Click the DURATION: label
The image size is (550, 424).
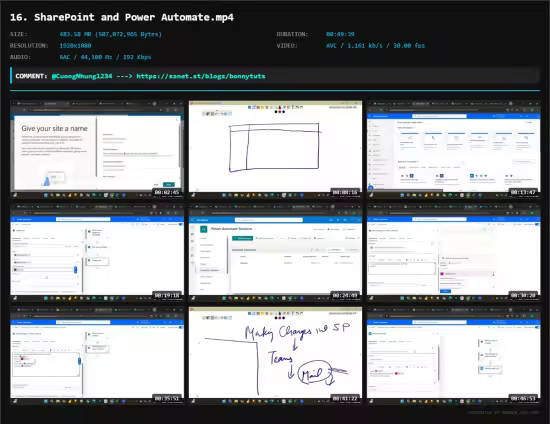tap(292, 34)
